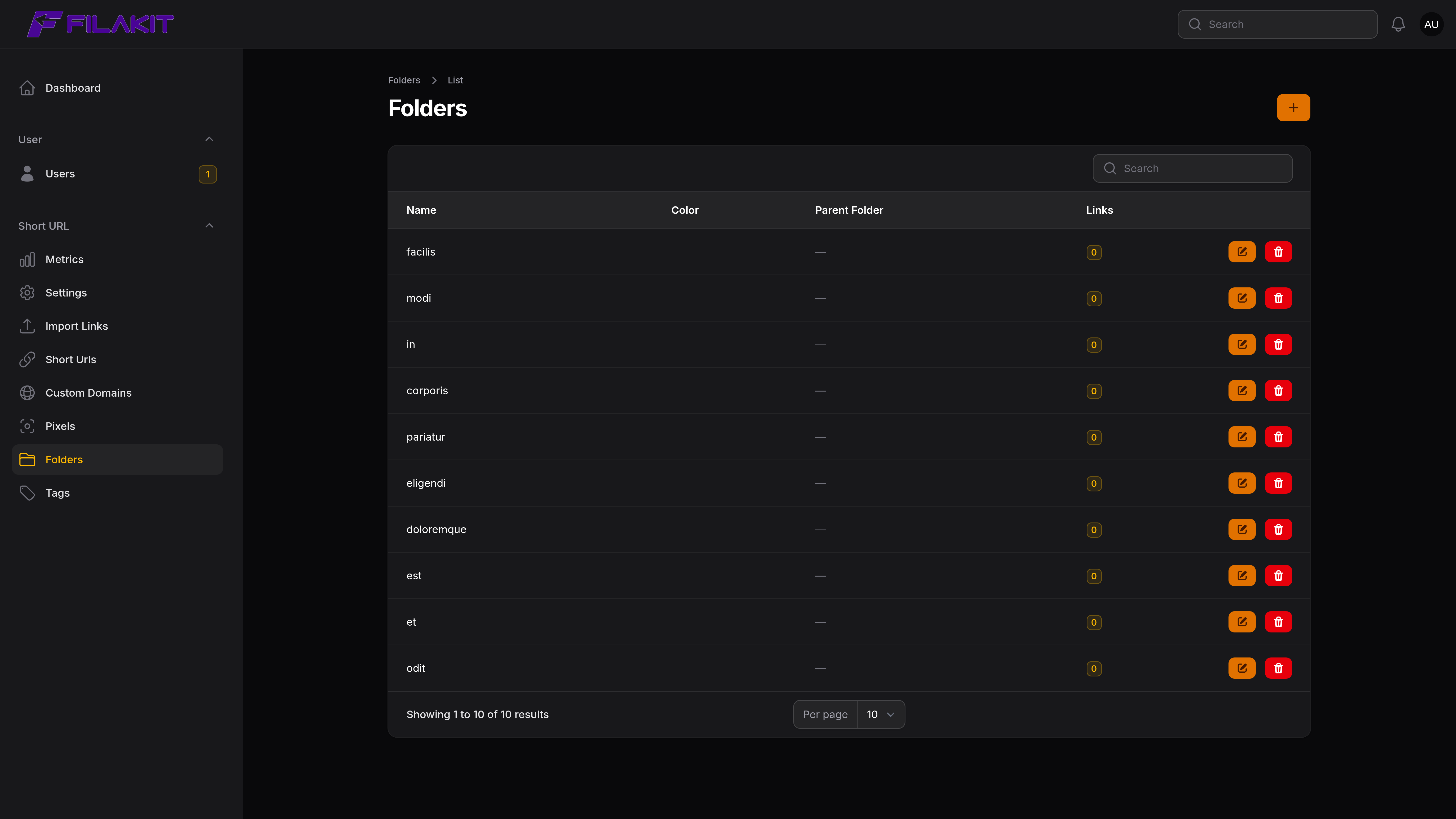
Task: Edit the modi folder
Action: click(x=1242, y=299)
